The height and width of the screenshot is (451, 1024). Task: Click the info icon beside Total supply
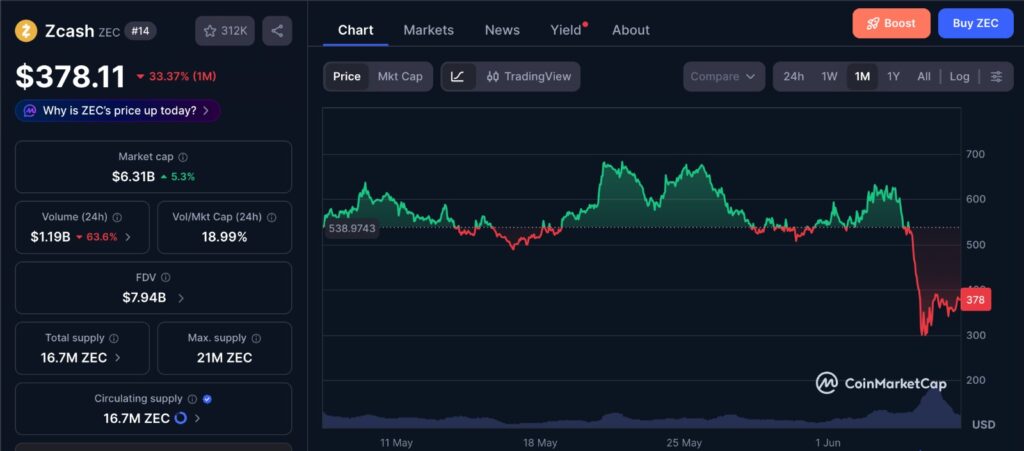click(x=114, y=338)
